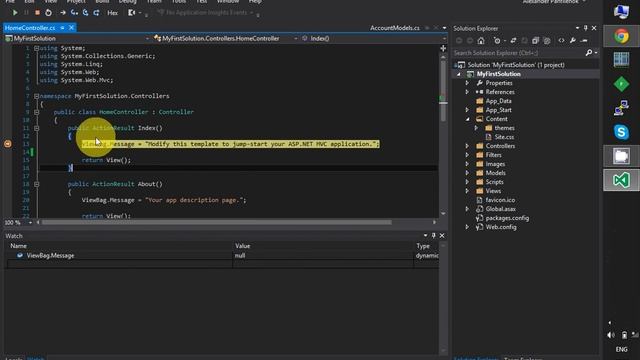Expand the Controllers folder
Image resolution: width=640 pixels, height=360 pixels.
click(x=467, y=146)
